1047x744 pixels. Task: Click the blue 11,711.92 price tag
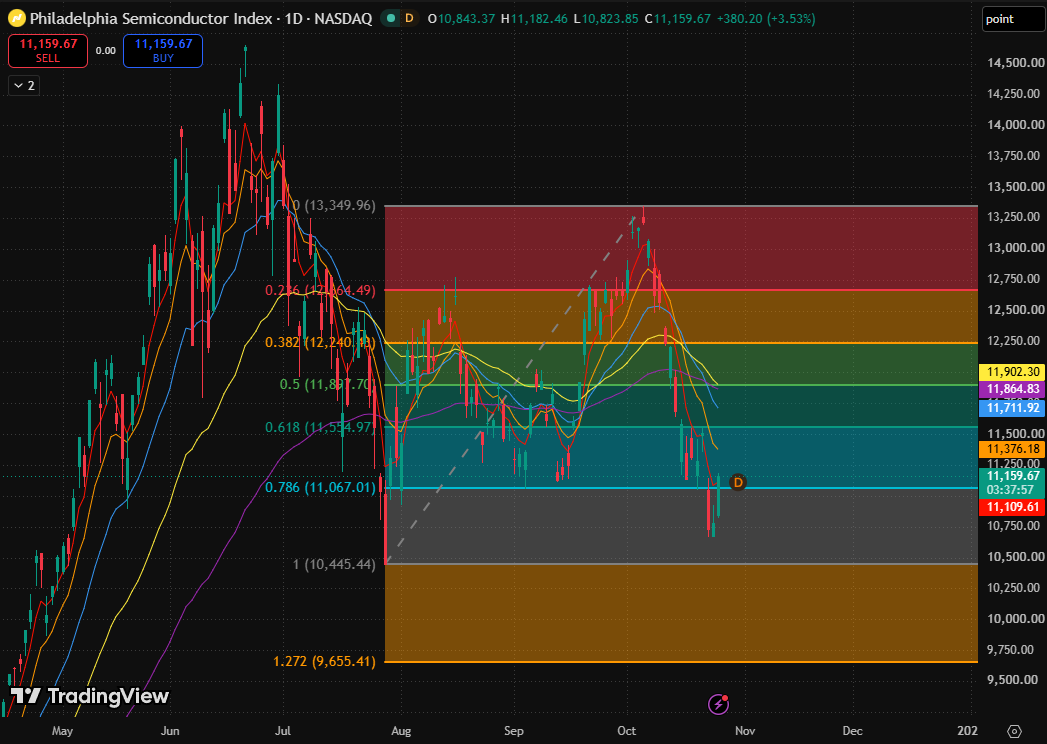(x=1013, y=407)
